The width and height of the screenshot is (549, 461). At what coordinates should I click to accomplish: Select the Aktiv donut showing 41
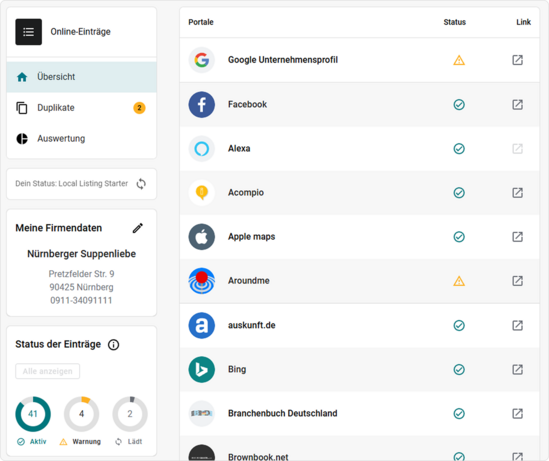33,414
